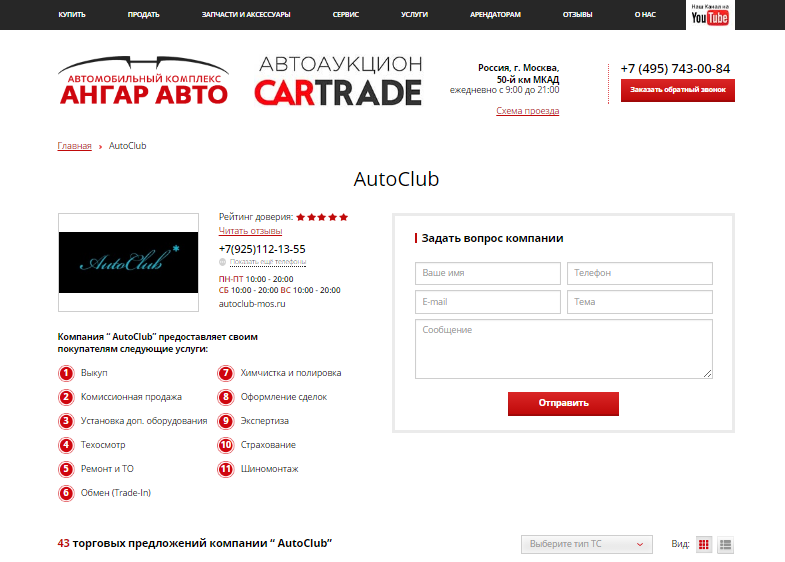Open the Отзывы menu
This screenshot has width=785, height=562.
tap(577, 15)
